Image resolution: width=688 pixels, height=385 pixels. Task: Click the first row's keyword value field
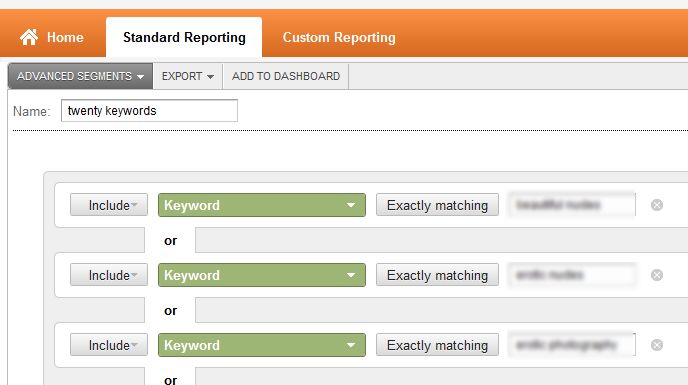(571, 205)
